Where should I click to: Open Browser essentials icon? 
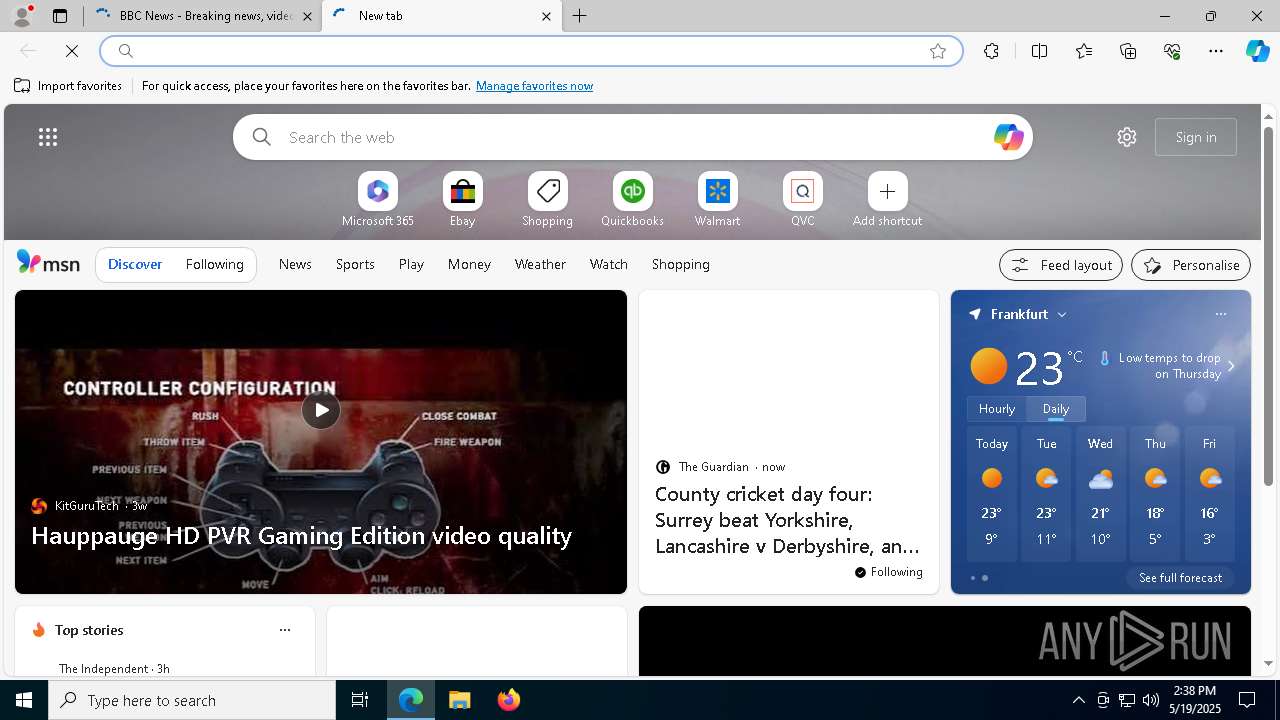1172,51
